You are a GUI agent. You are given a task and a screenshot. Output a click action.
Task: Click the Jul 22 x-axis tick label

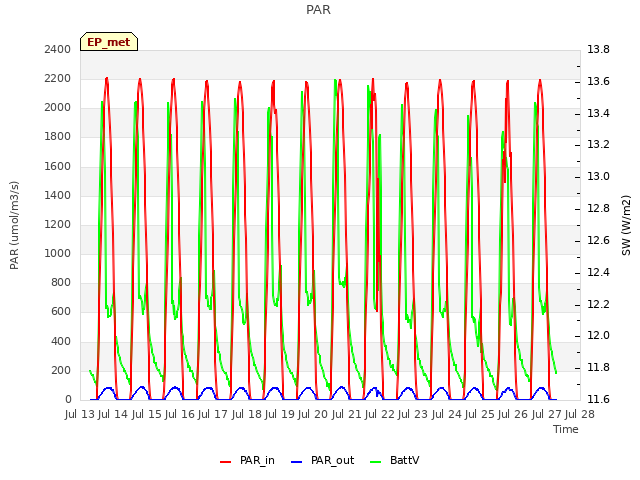(x=380, y=414)
